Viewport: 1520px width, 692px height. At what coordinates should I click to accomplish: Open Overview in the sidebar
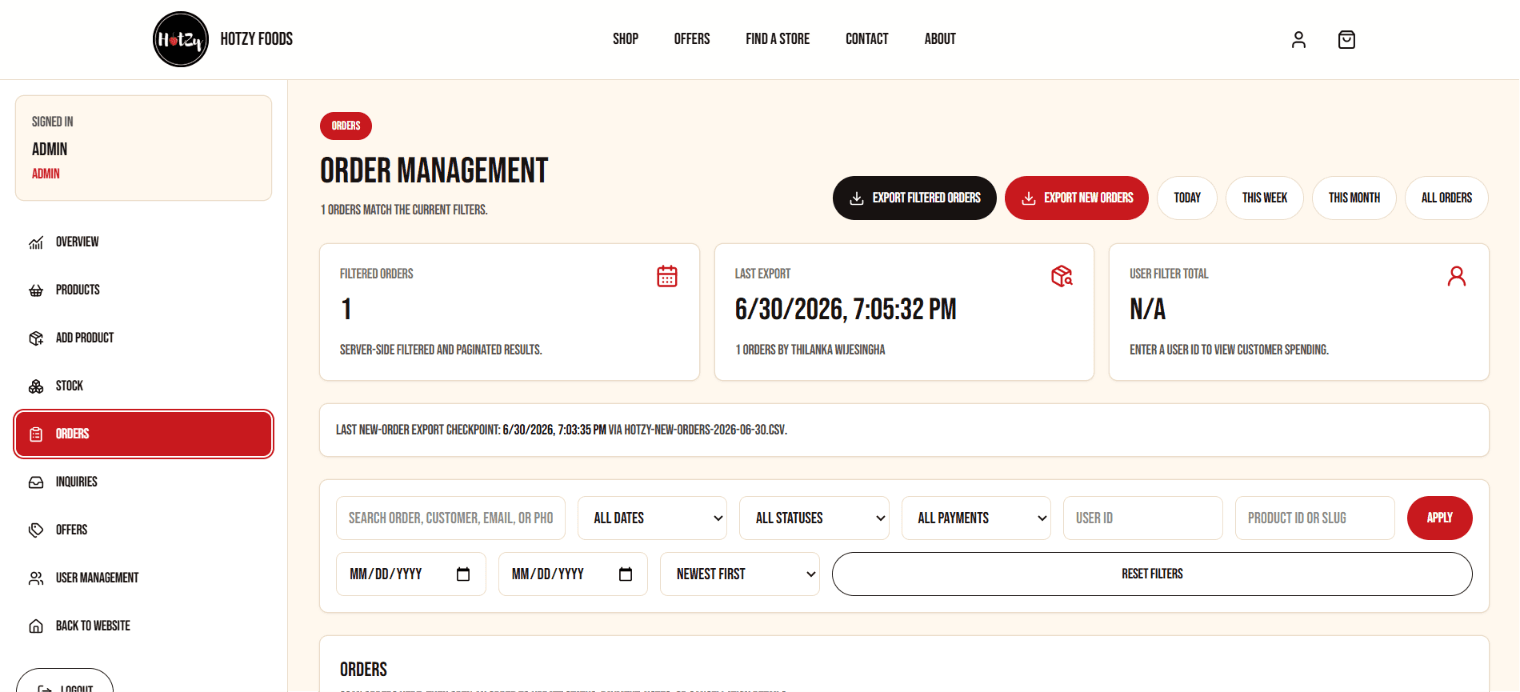pos(143,242)
